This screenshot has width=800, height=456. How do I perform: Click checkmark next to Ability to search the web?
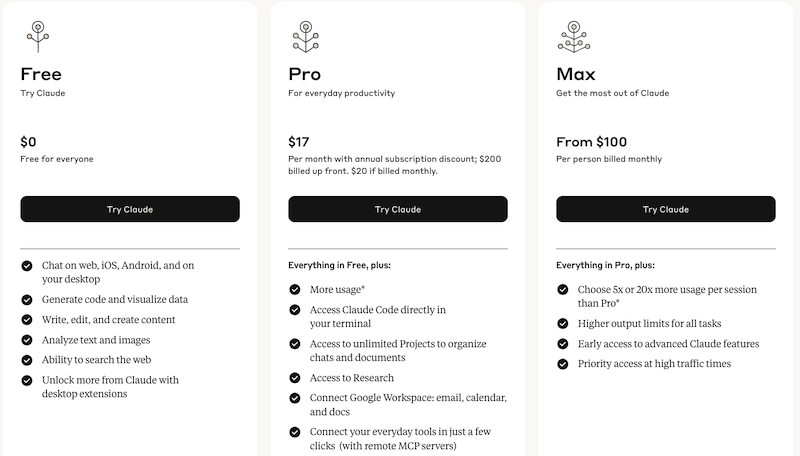[27, 360]
